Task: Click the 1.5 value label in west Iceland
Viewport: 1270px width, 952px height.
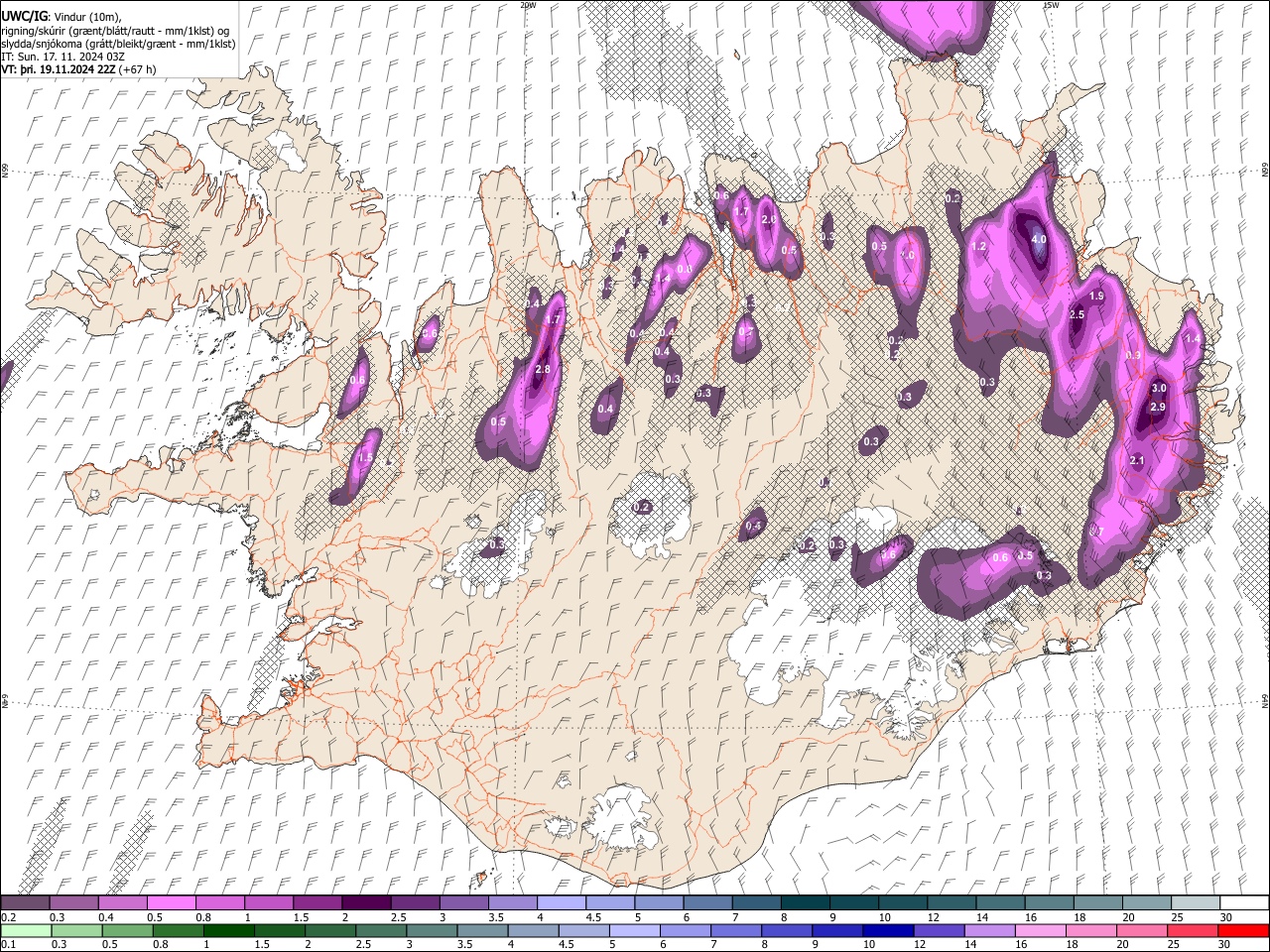Action: (x=365, y=458)
